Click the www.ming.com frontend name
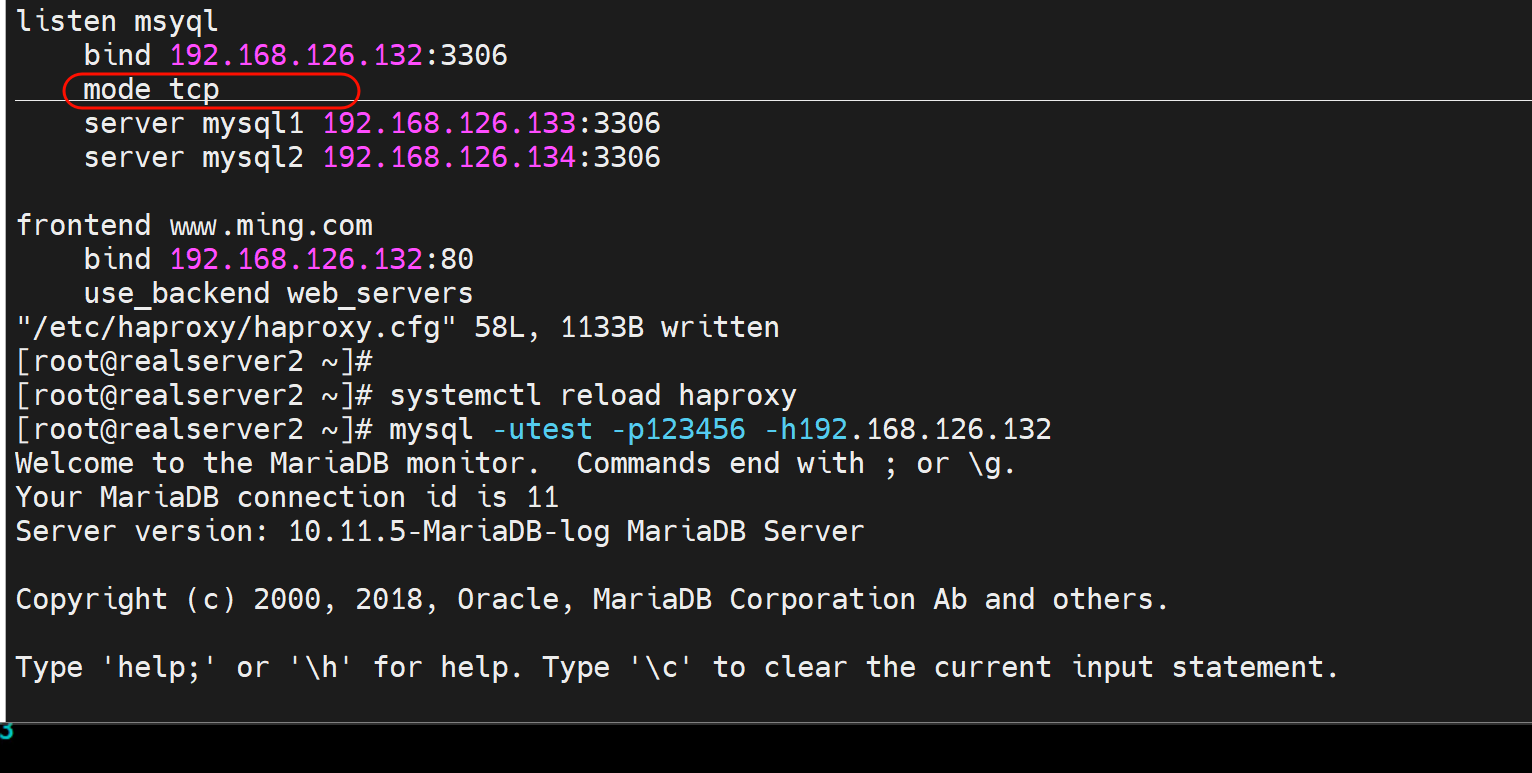1532x773 pixels. 270,225
